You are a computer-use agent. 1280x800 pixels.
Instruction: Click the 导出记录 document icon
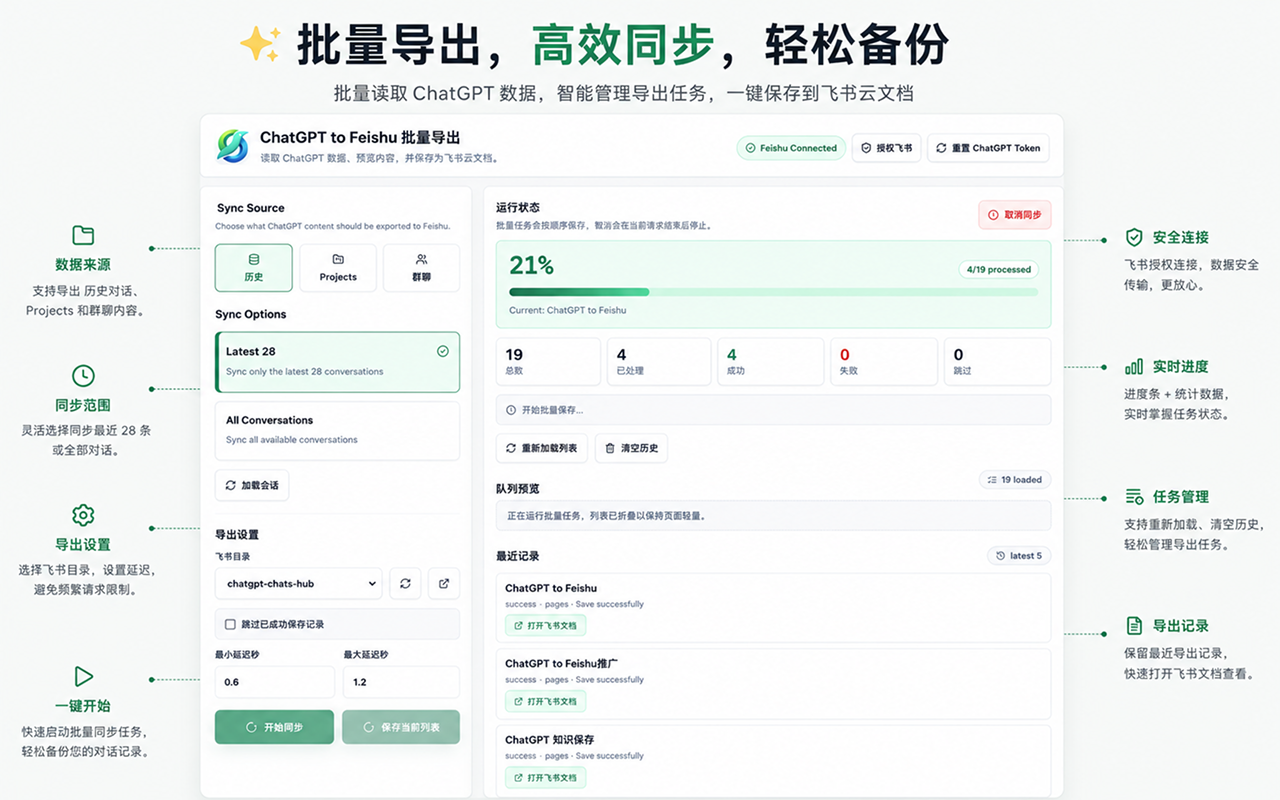1134,626
